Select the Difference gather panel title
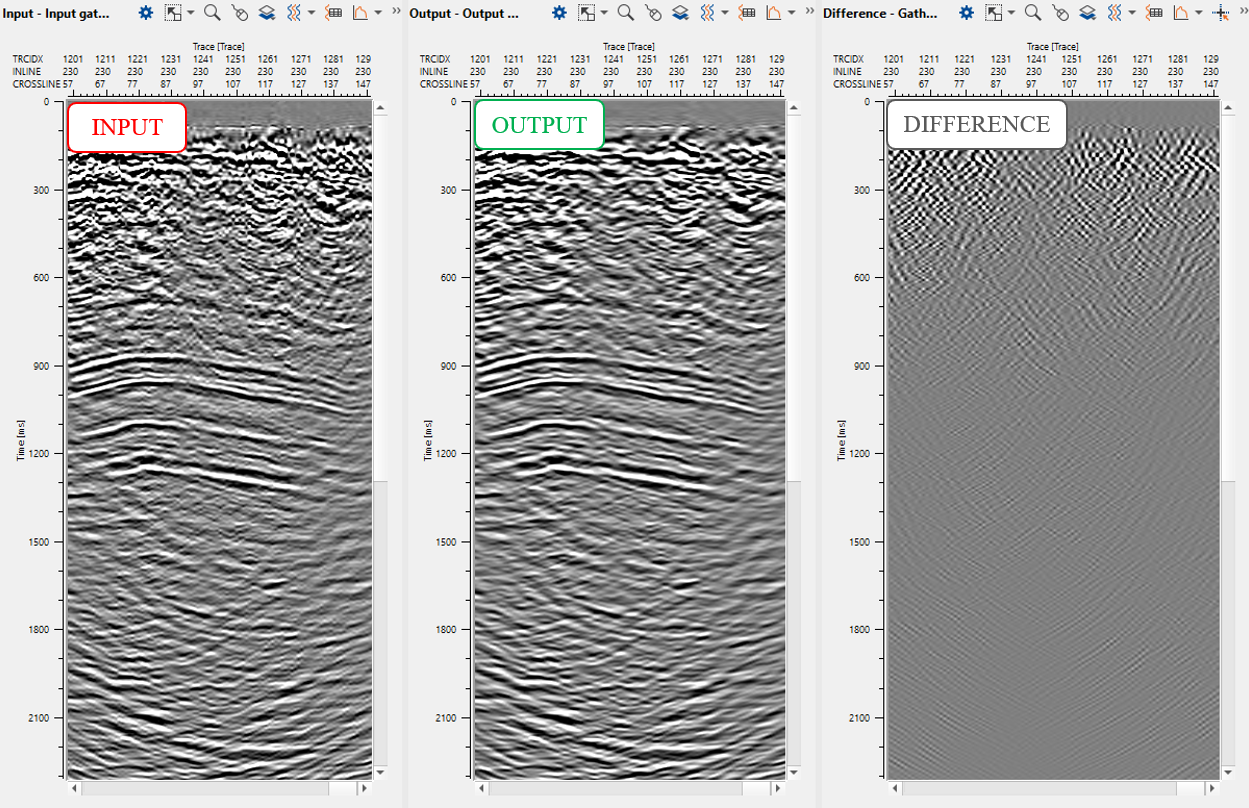Viewport: 1249px width, 808px height. (880, 14)
